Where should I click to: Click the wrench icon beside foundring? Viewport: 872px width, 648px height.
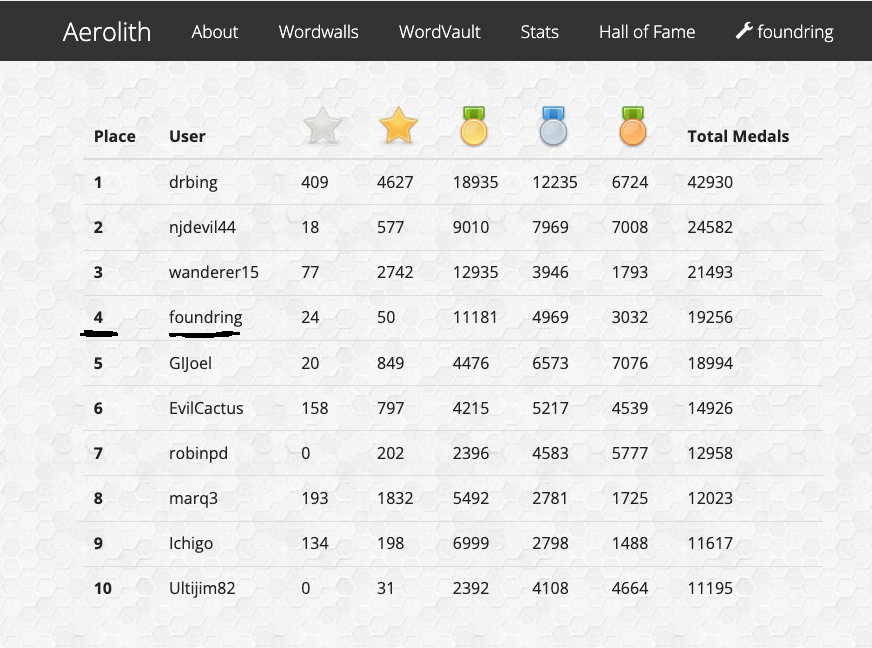(x=744, y=31)
